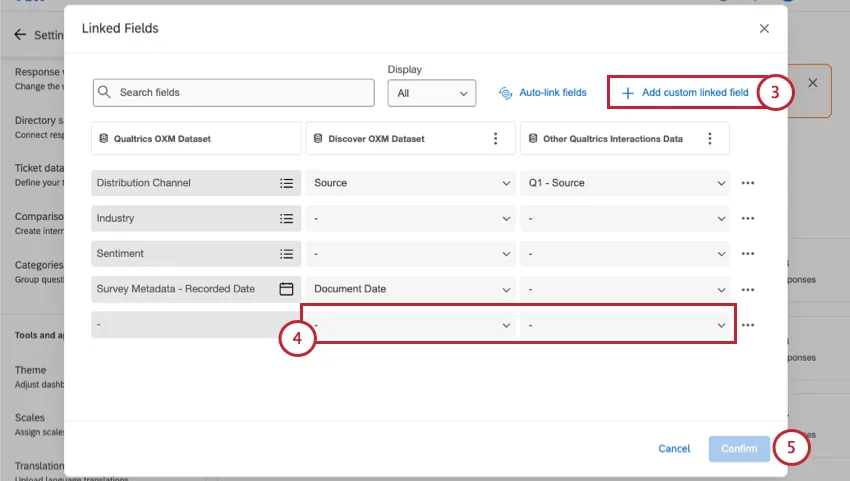Open the Distribution Channel row more options
The width and height of the screenshot is (850, 481).
coord(747,183)
